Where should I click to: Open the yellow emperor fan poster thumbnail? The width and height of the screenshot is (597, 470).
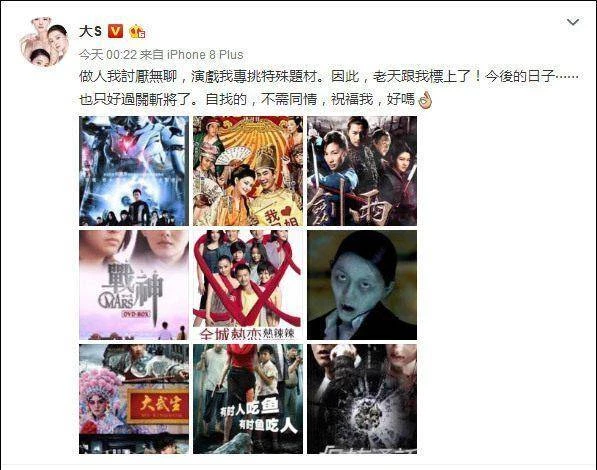click(248, 171)
